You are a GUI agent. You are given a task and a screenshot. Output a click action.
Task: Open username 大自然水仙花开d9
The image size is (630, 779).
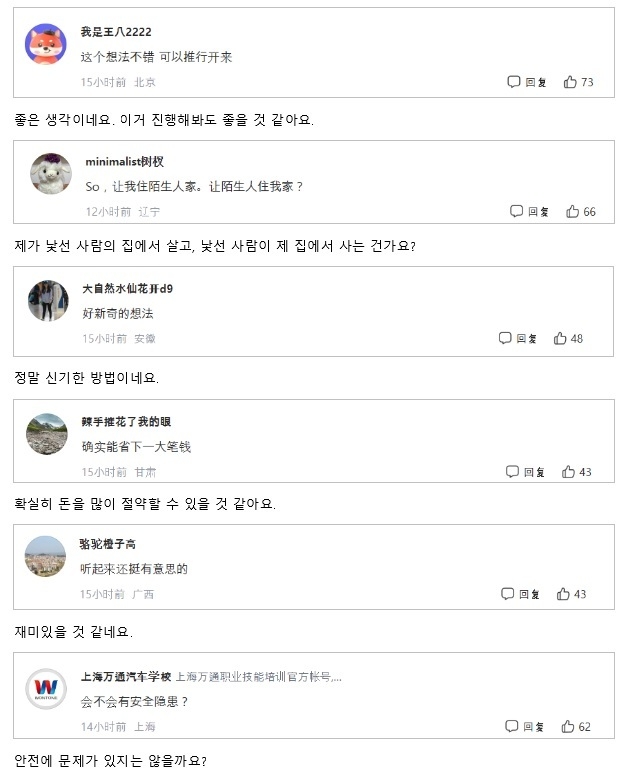[x=128, y=289]
